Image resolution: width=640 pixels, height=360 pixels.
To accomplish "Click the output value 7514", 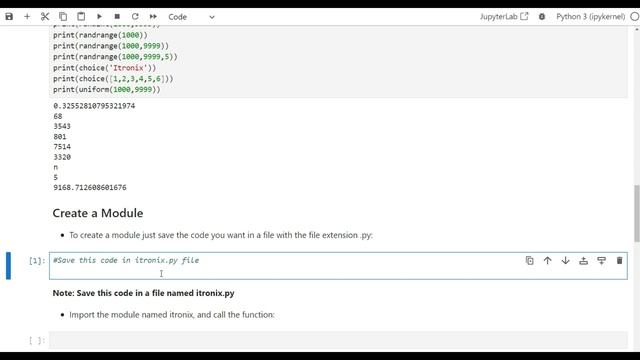I will tap(62, 147).
